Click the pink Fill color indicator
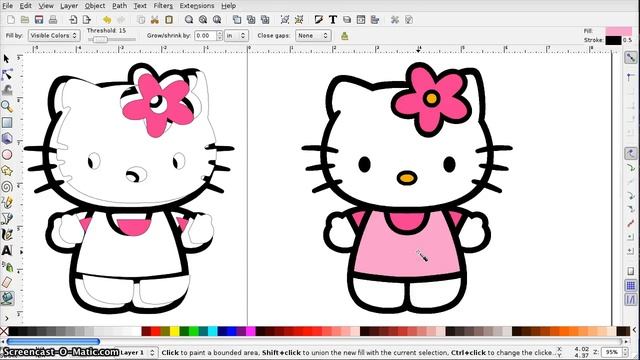This screenshot has height=360, width=640. pos(619,31)
